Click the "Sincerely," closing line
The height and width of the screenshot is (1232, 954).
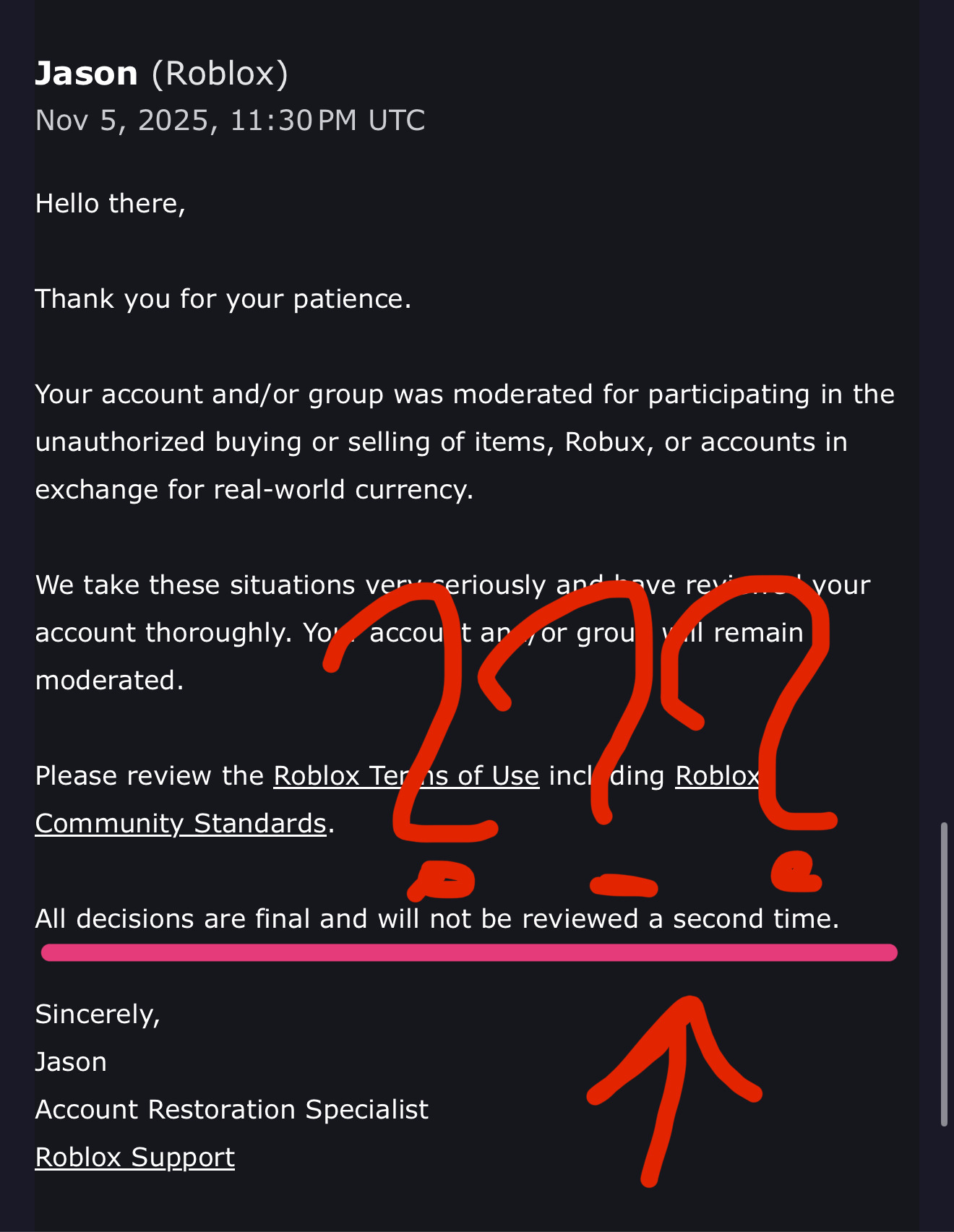[98, 1015]
